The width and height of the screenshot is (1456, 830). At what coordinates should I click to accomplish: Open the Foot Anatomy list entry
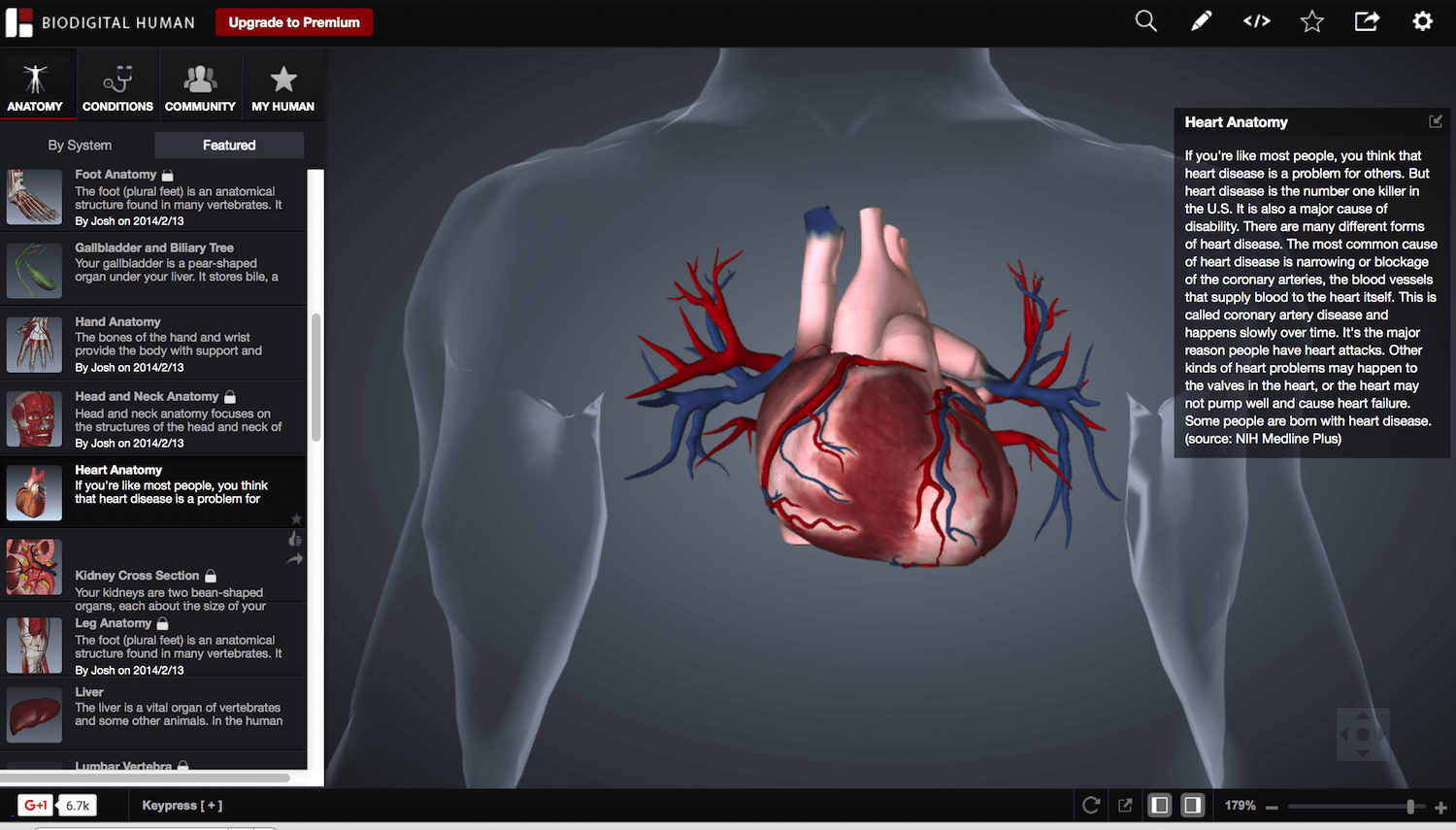pos(153,197)
